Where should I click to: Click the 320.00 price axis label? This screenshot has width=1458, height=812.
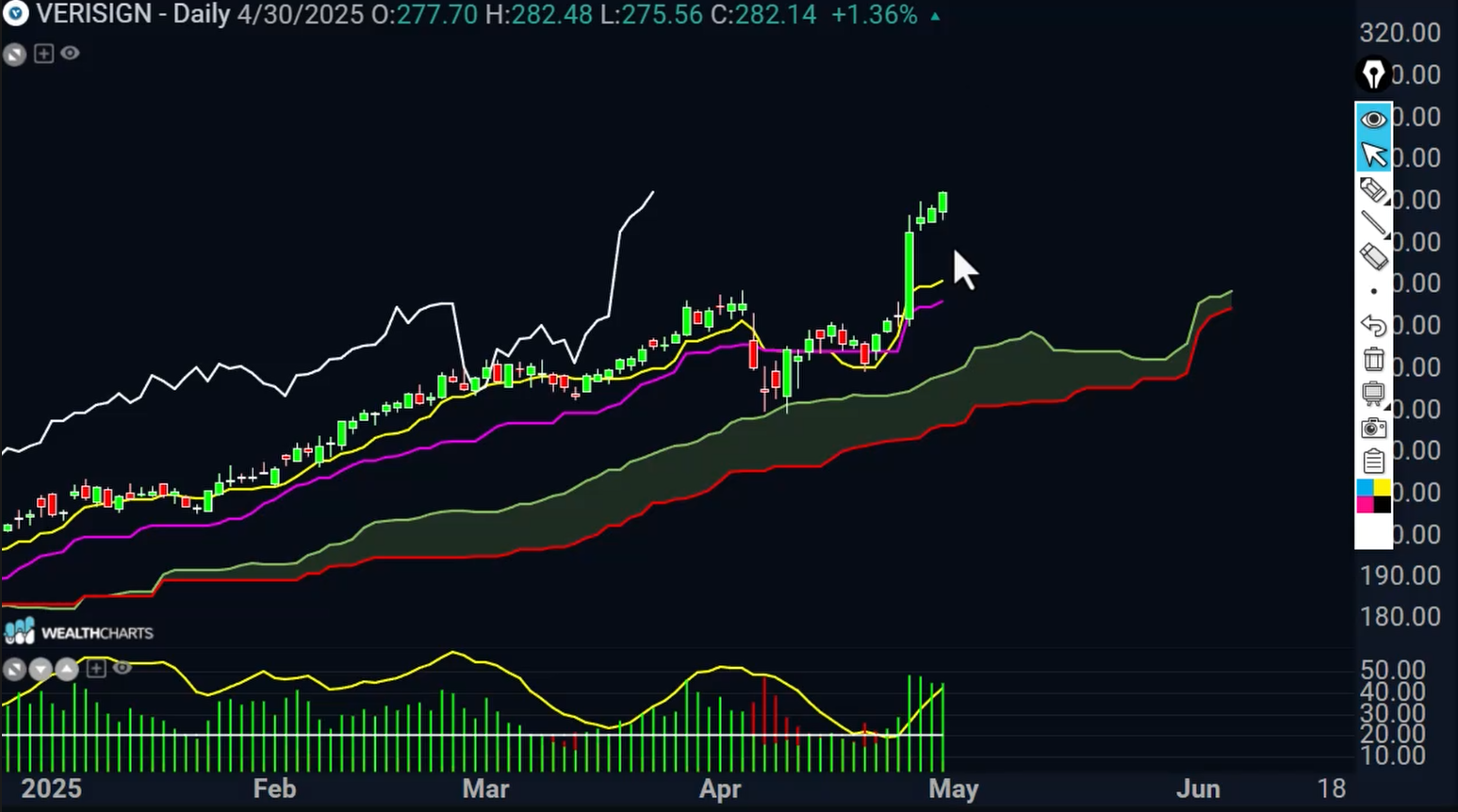pyautogui.click(x=1400, y=32)
